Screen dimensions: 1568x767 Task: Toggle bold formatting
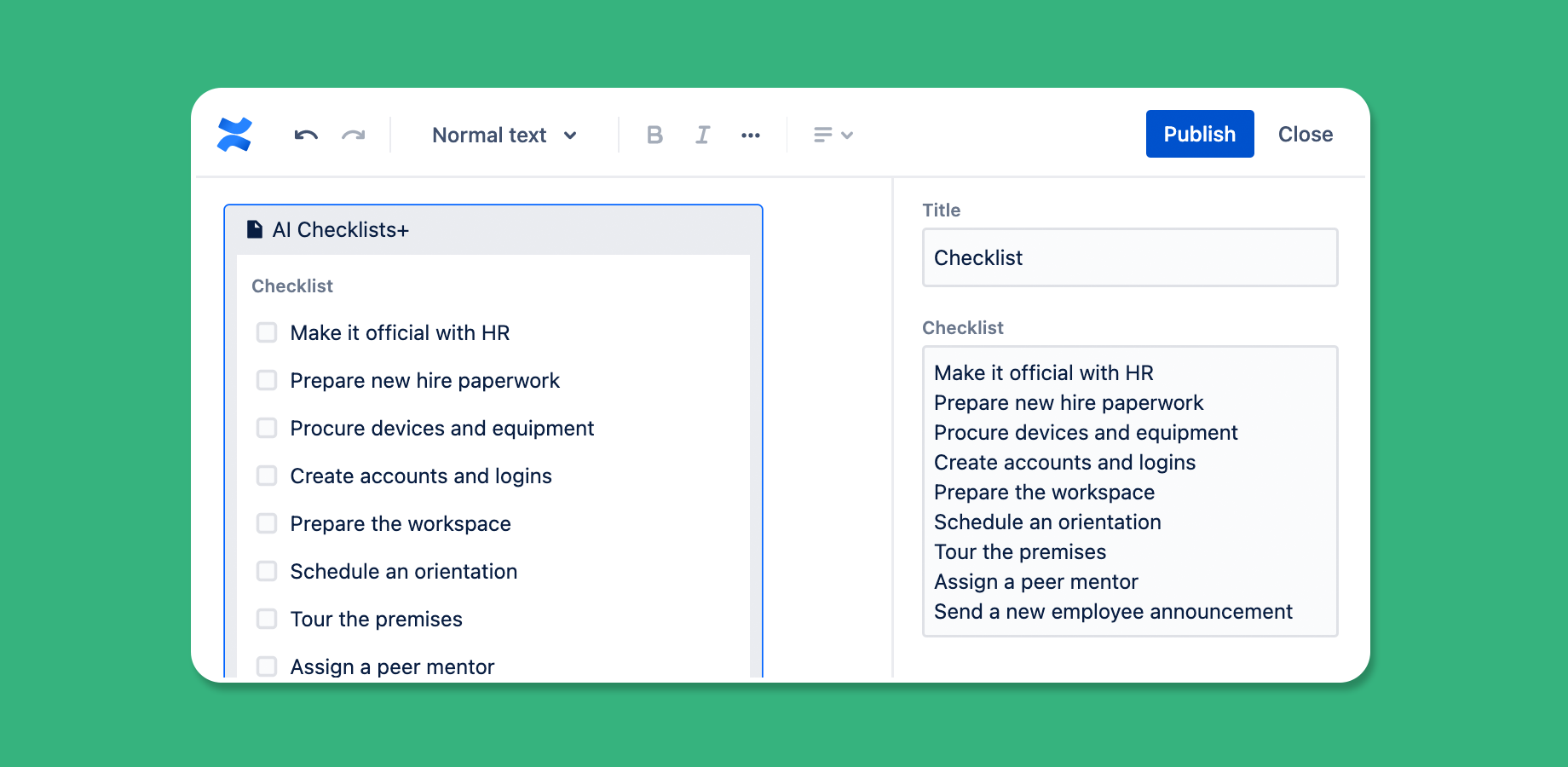click(x=654, y=135)
